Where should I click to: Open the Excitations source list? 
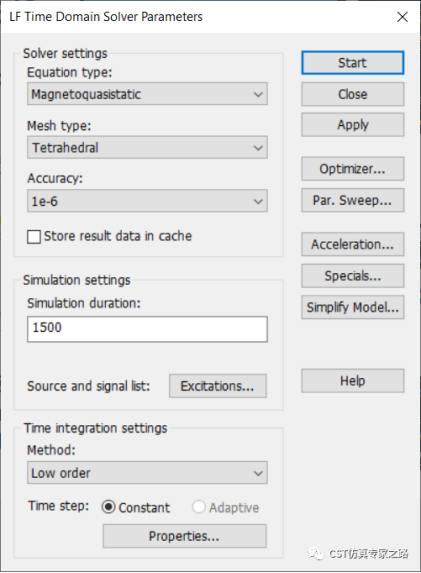[218, 386]
